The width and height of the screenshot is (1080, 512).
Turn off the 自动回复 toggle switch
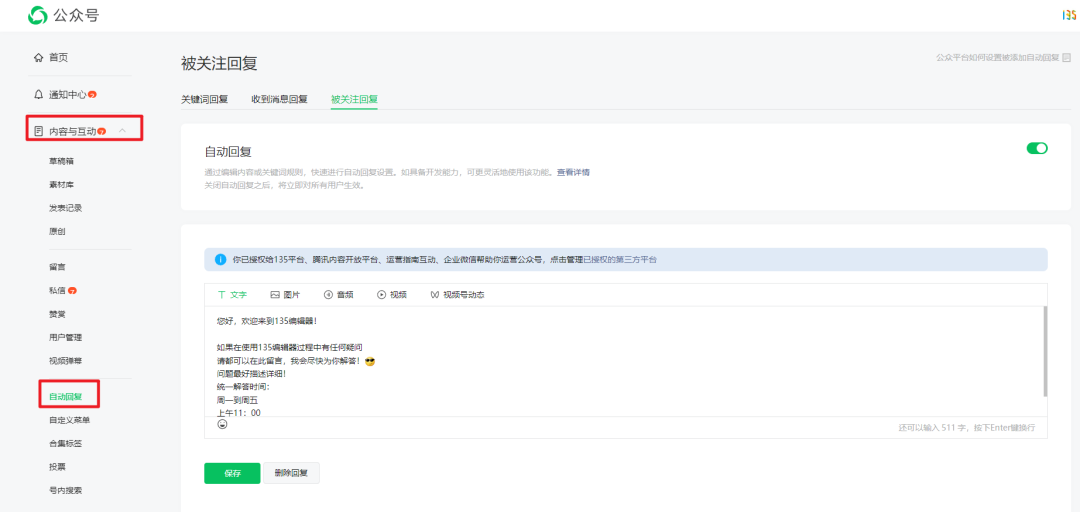click(1037, 148)
